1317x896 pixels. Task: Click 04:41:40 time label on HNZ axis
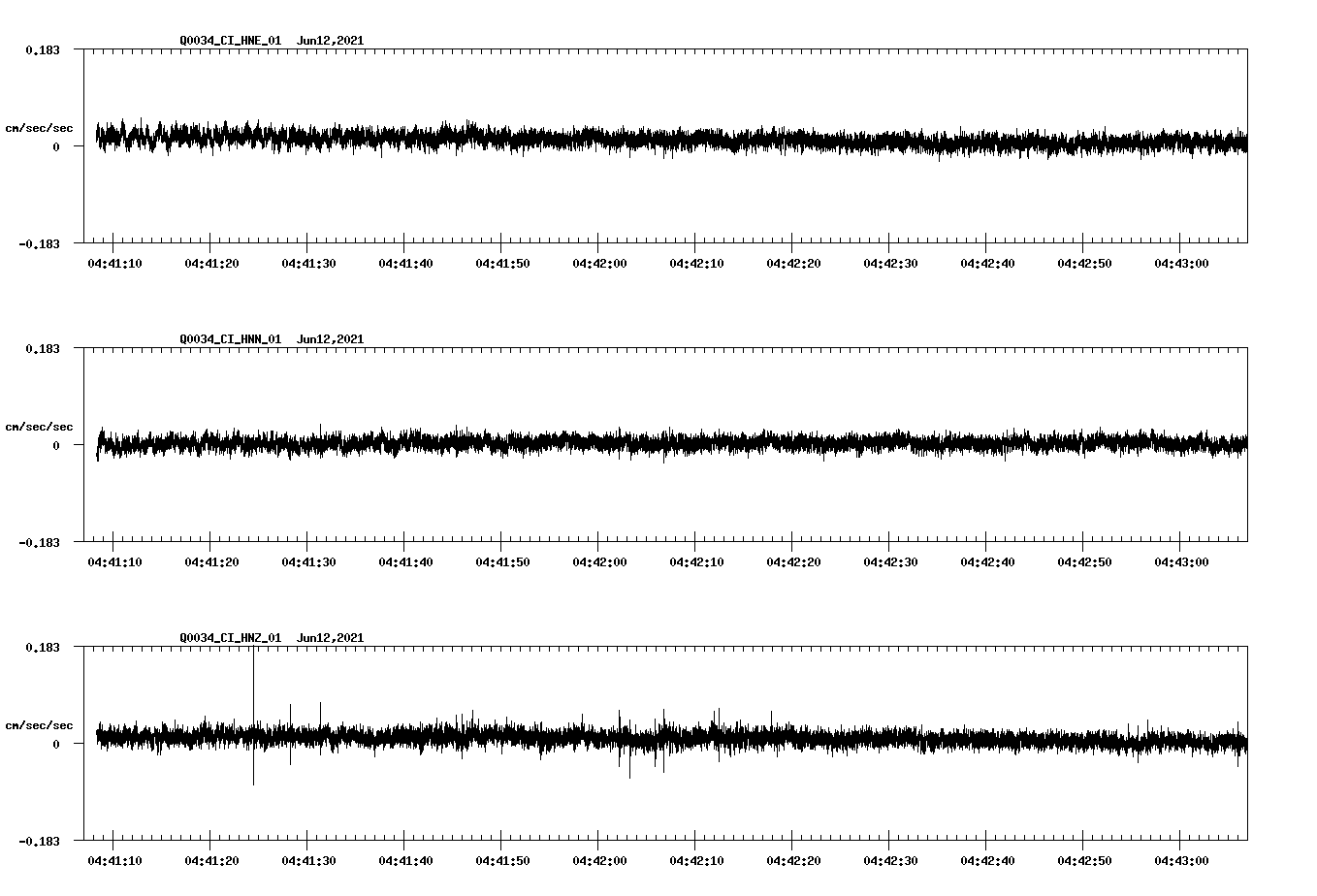[x=405, y=860]
